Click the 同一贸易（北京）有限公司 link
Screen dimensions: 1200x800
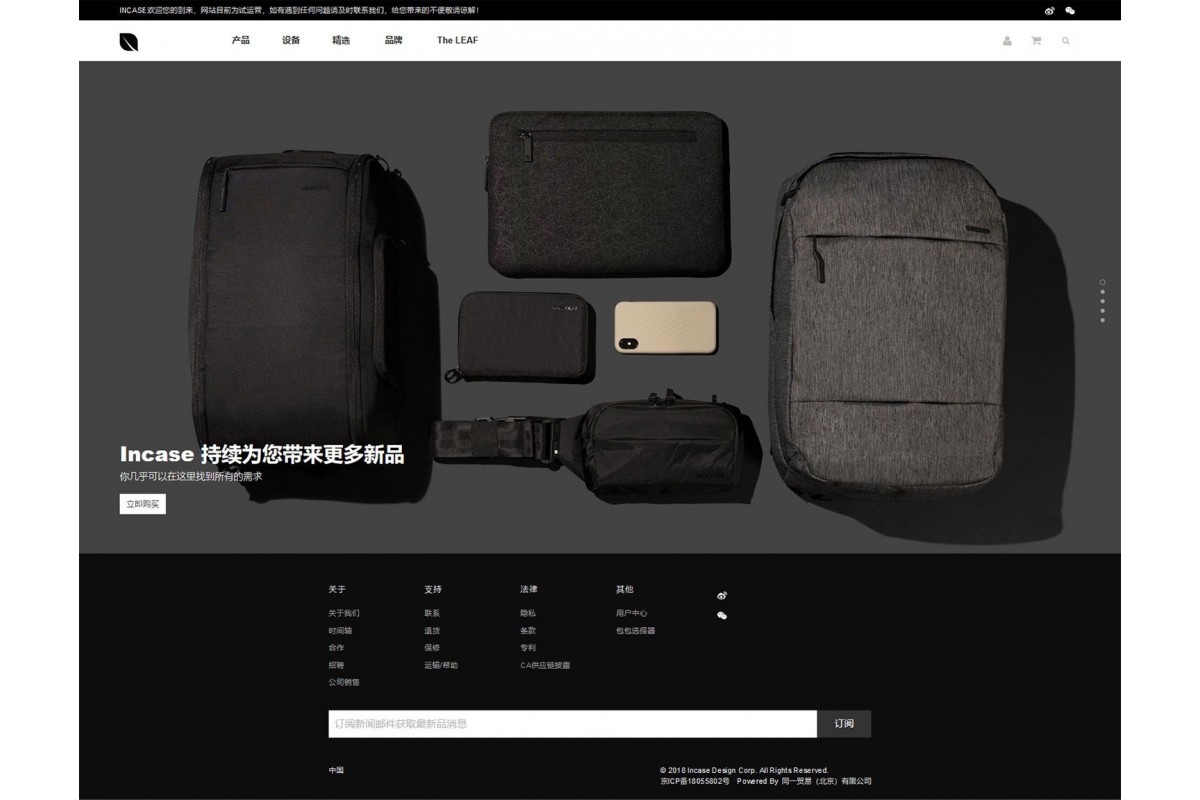point(826,781)
